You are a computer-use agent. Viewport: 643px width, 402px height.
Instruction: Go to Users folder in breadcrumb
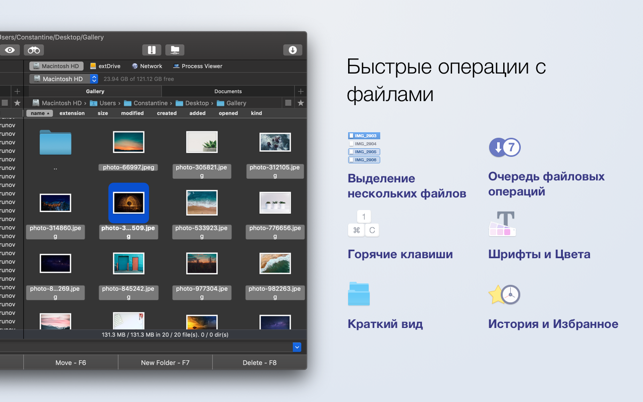[x=103, y=103]
